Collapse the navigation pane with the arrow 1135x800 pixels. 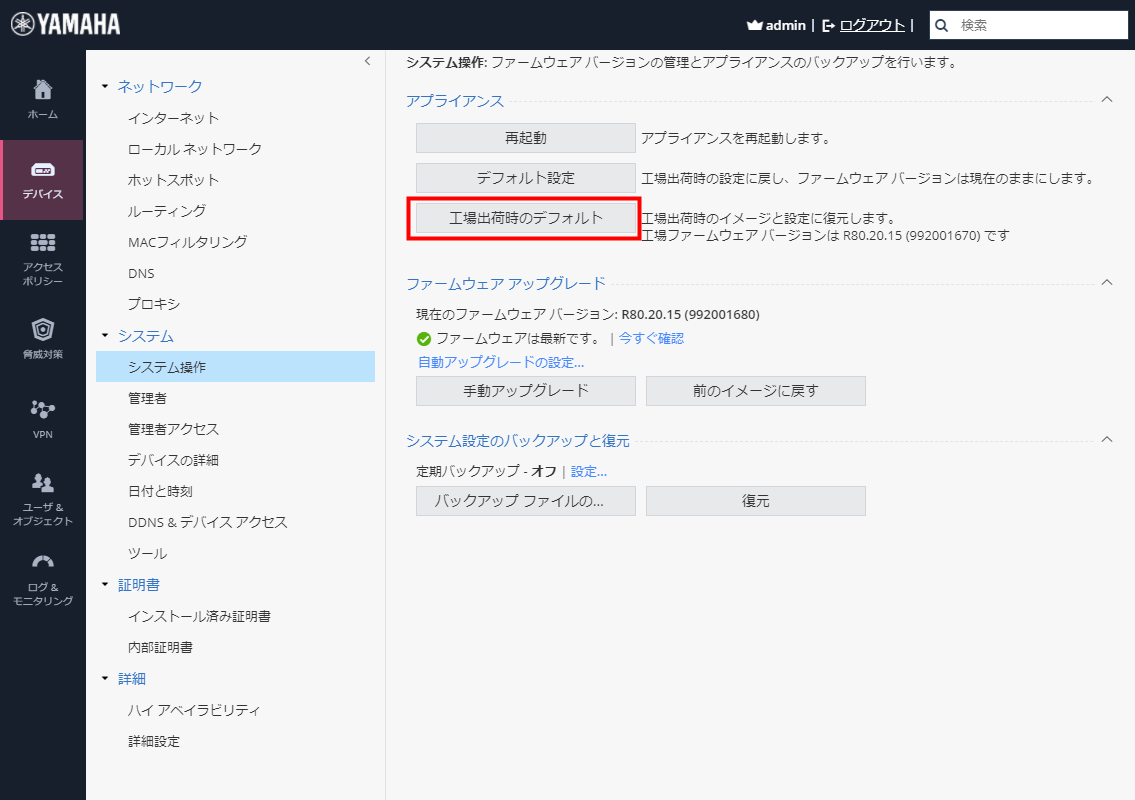367,60
